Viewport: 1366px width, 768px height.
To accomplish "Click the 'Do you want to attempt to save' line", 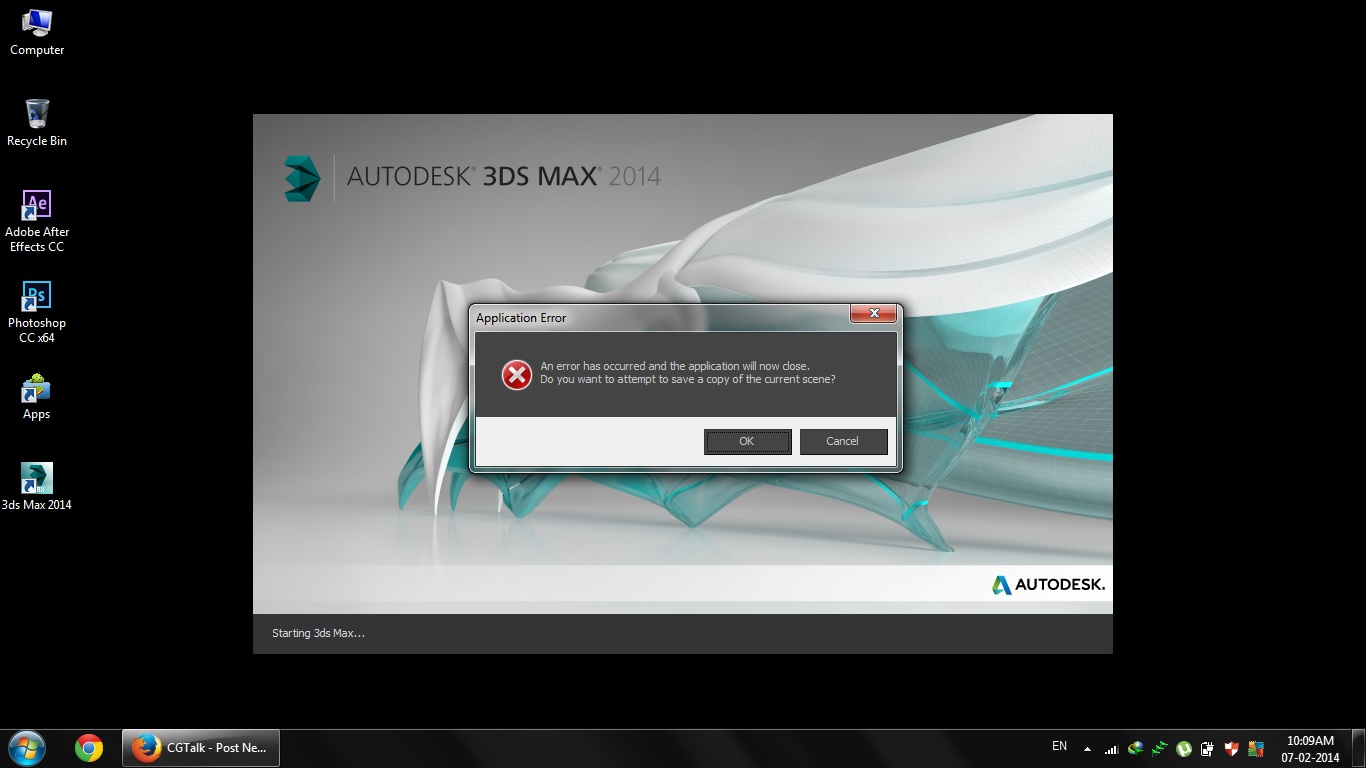I will (x=688, y=379).
